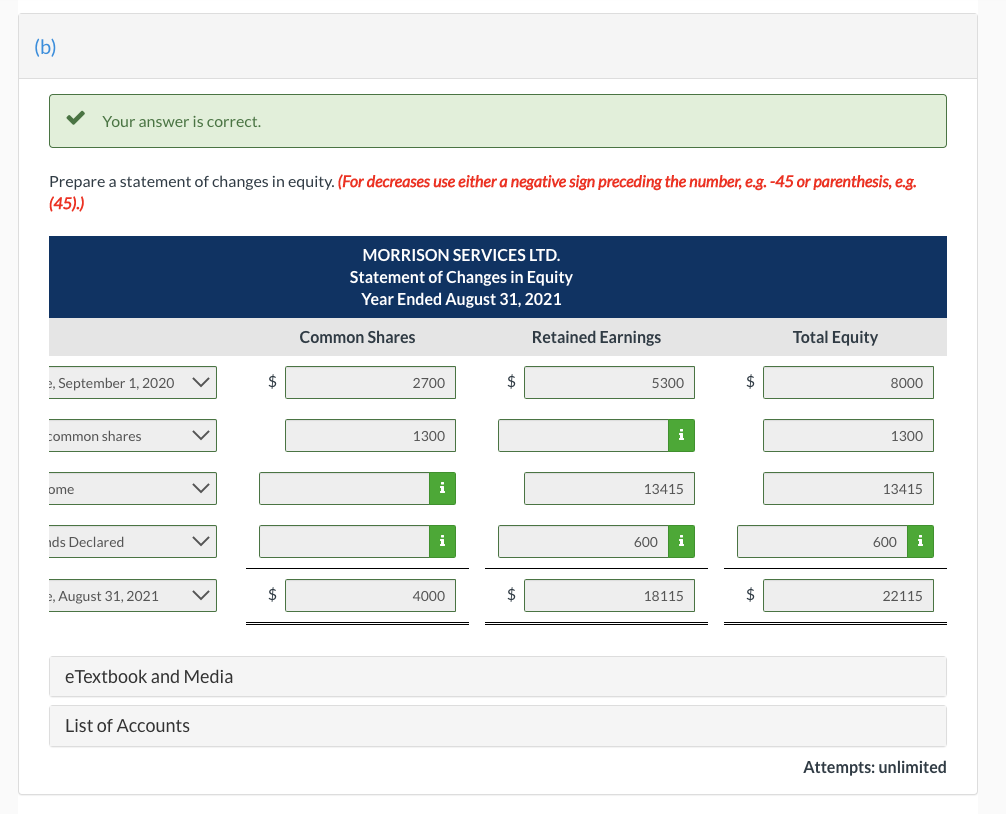Screen dimensions: 1006x814
Task: Select the Total Equity field showing 8000
Action: click(x=847, y=382)
